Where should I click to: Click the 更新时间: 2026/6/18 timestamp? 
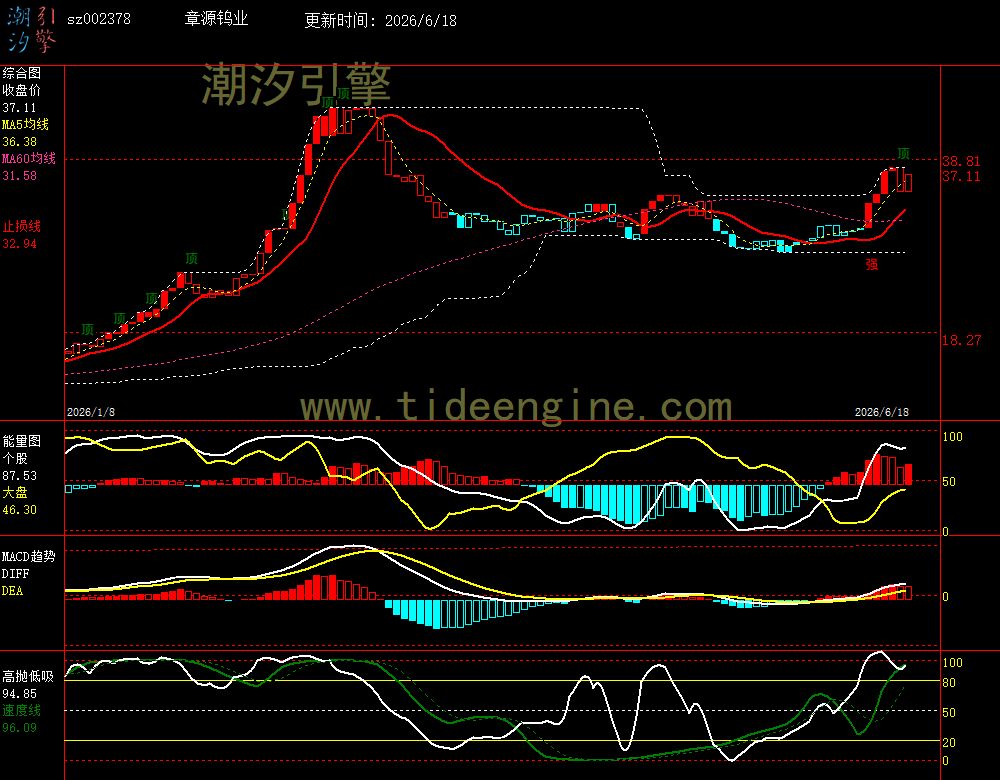(x=381, y=20)
